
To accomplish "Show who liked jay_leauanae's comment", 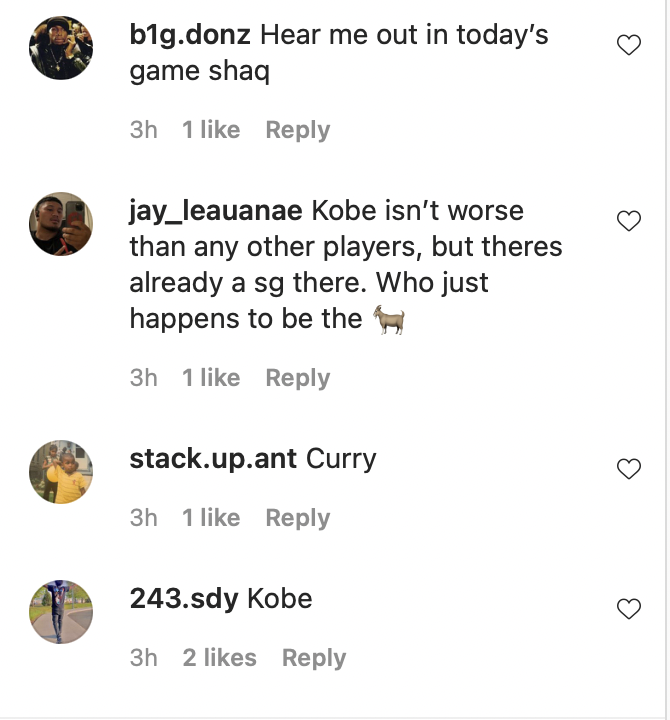I will pos(211,378).
